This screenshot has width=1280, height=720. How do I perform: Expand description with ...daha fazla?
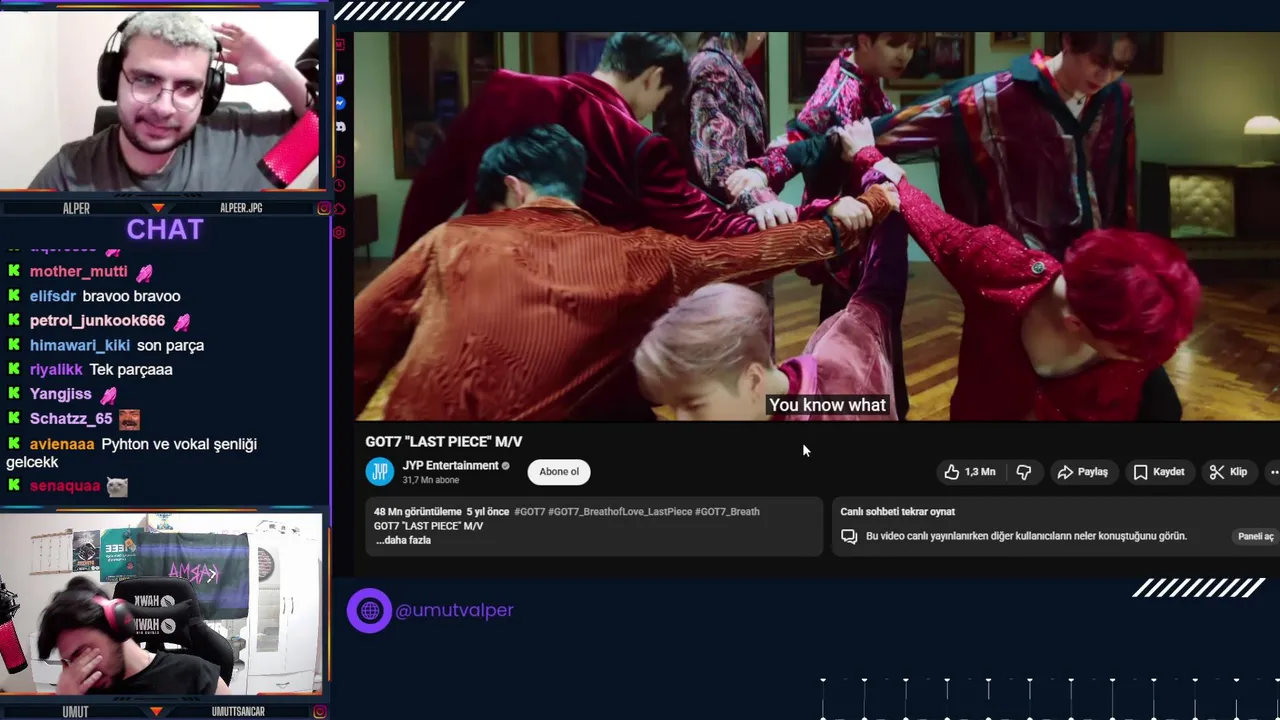pos(403,541)
